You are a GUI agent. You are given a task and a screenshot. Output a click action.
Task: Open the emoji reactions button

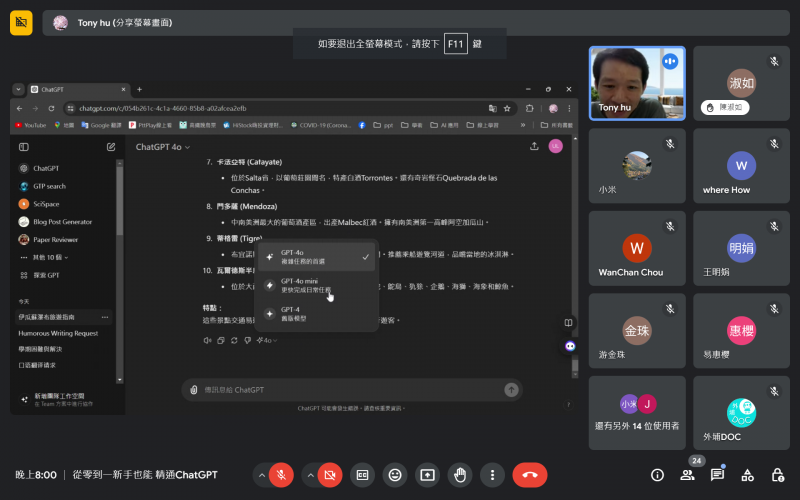(395, 475)
